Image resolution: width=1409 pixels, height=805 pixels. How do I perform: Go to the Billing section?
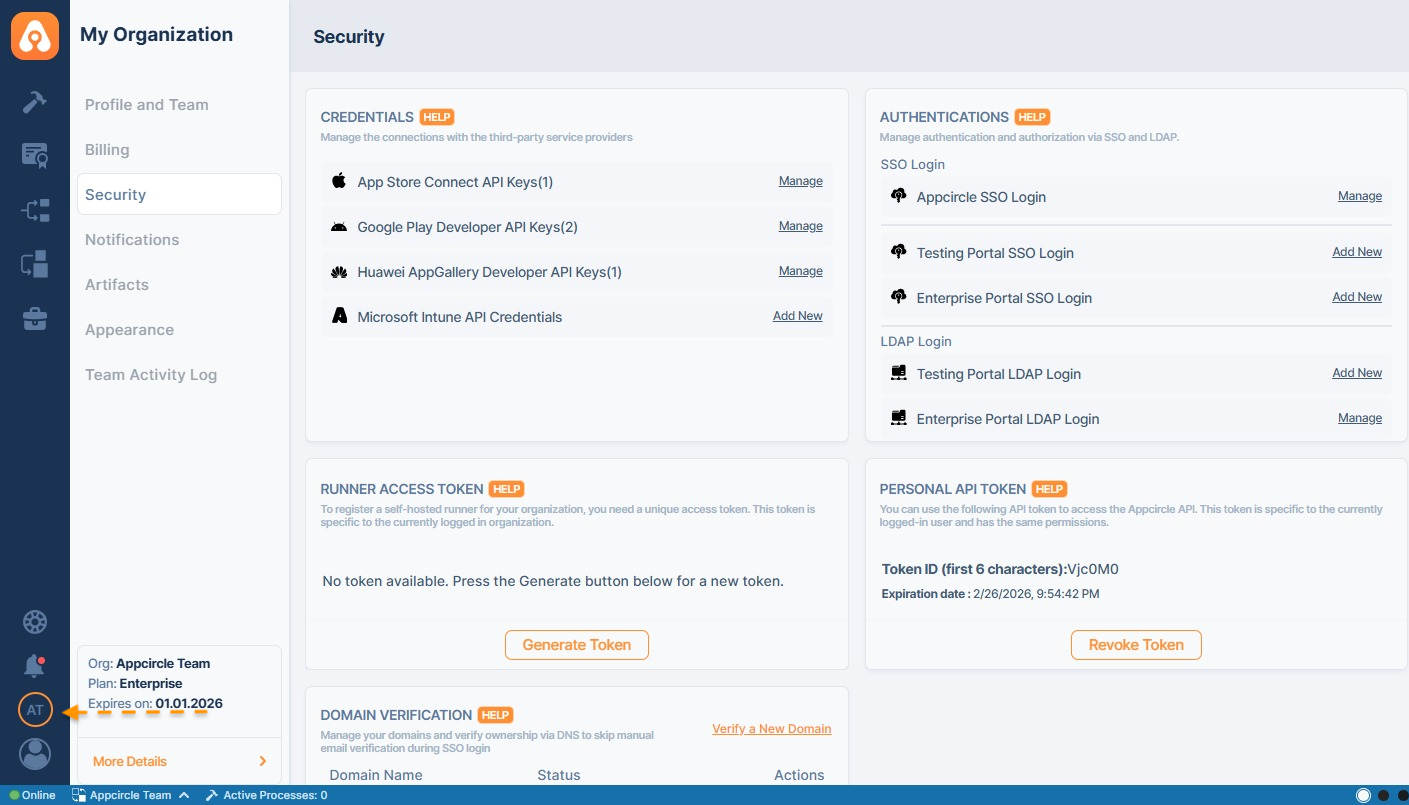coord(107,150)
